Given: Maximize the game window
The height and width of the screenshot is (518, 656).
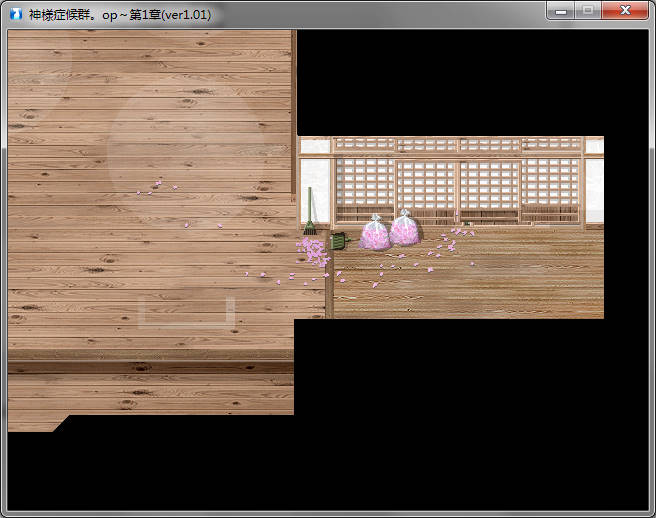Looking at the screenshot, I should (587, 11).
